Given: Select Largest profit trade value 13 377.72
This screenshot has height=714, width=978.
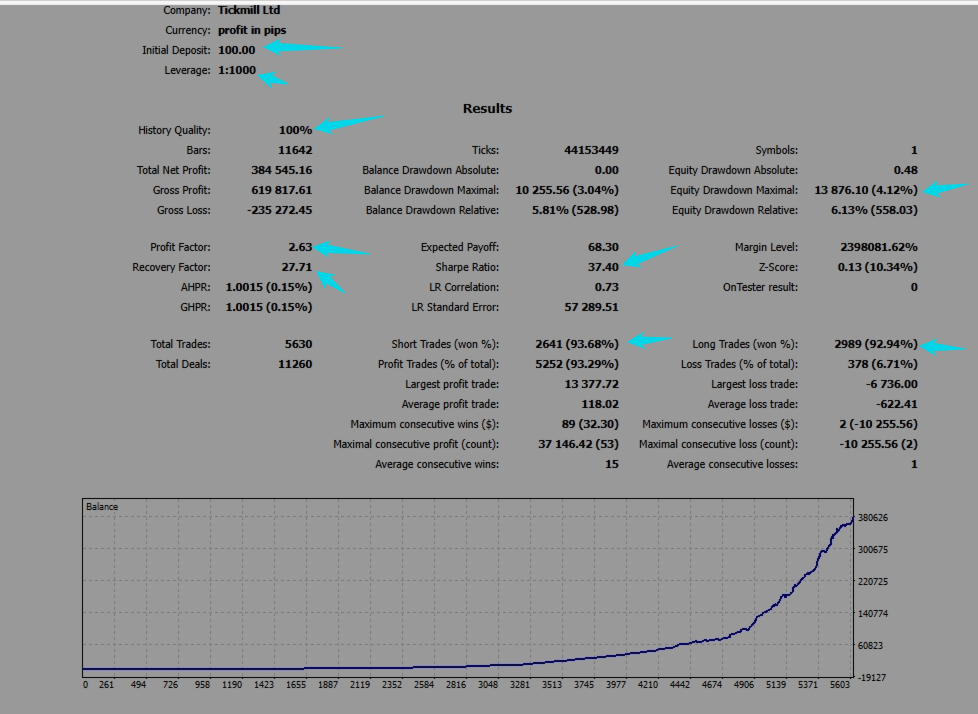Looking at the screenshot, I should (591, 384).
